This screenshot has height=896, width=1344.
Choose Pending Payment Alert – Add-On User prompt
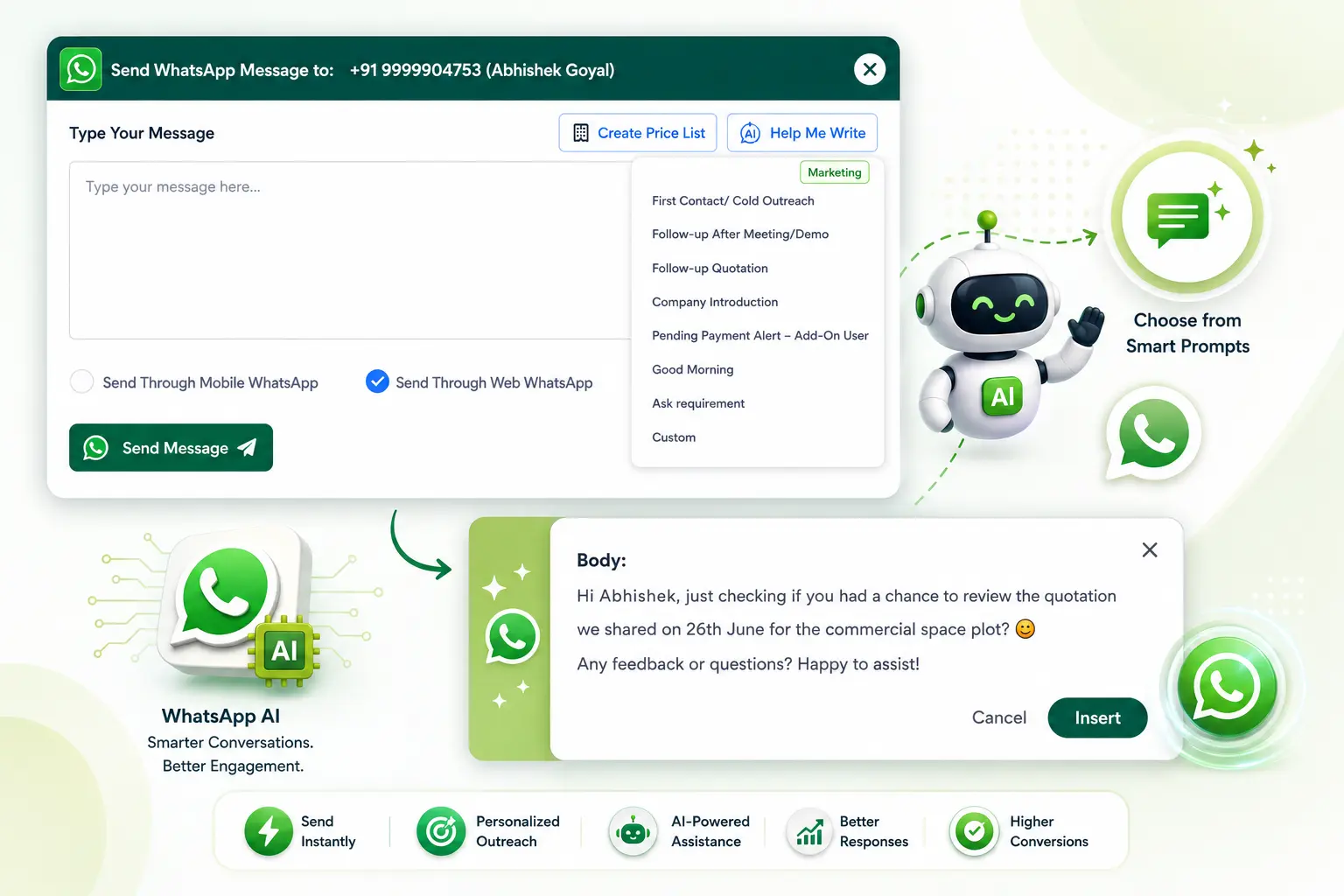760,335
